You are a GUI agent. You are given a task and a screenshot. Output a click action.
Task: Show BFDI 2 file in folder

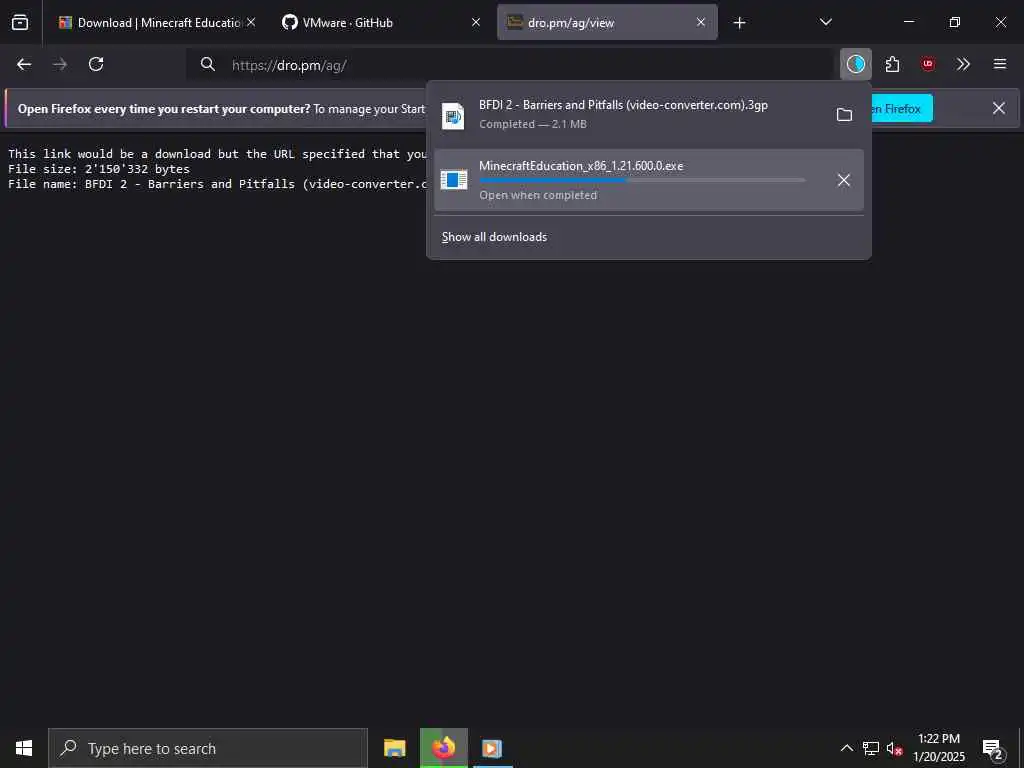[x=844, y=115]
